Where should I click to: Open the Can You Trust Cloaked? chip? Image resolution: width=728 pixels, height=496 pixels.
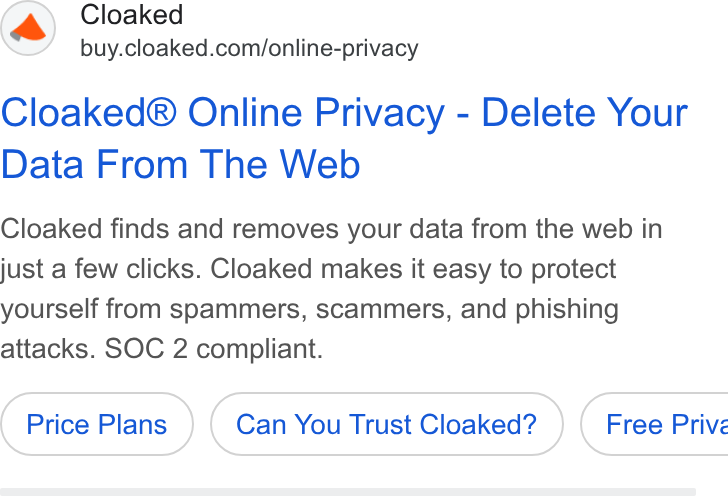(x=387, y=424)
